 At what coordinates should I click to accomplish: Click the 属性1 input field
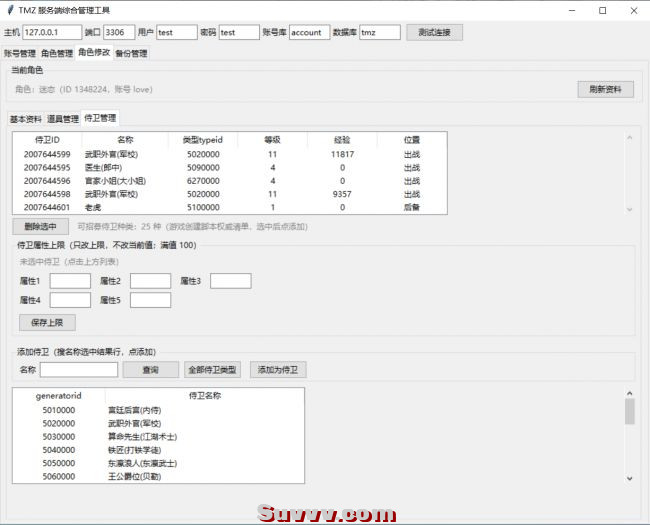70,281
